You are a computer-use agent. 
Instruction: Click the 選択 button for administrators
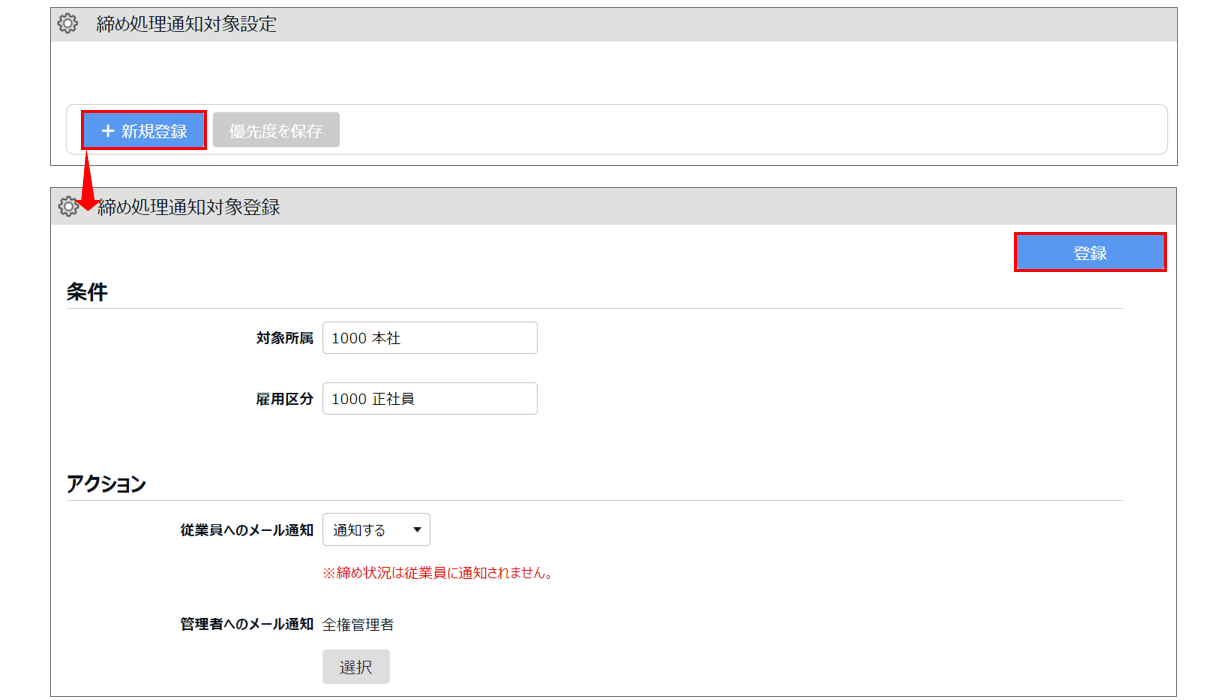[356, 667]
